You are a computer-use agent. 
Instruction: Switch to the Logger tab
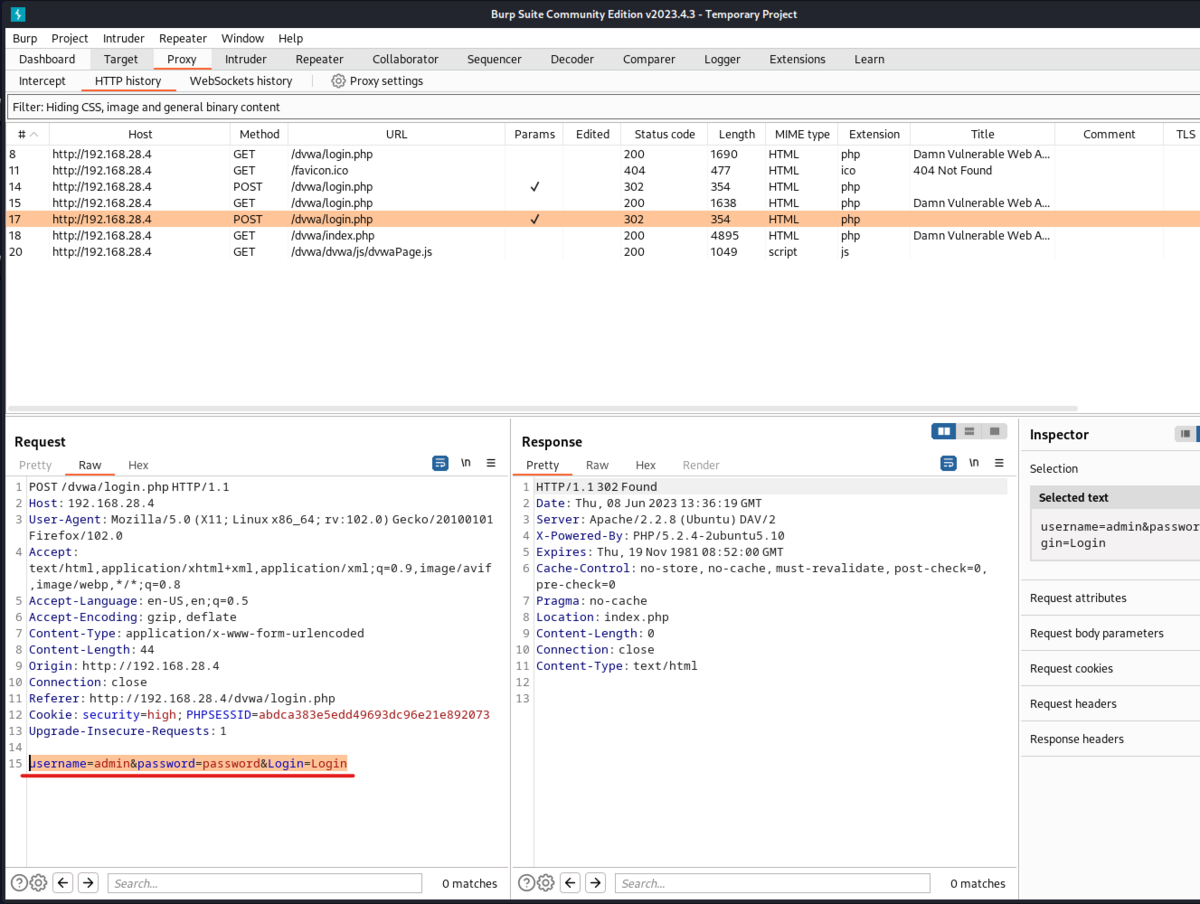point(722,59)
